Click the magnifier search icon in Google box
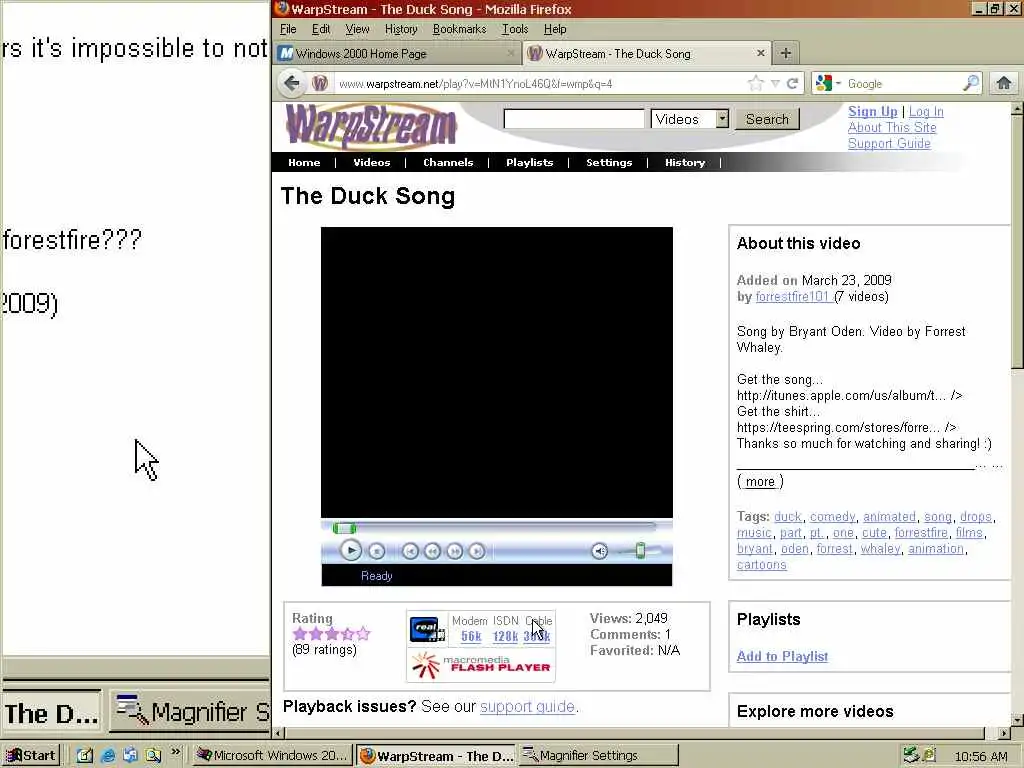The height and width of the screenshot is (768, 1024). 971,83
